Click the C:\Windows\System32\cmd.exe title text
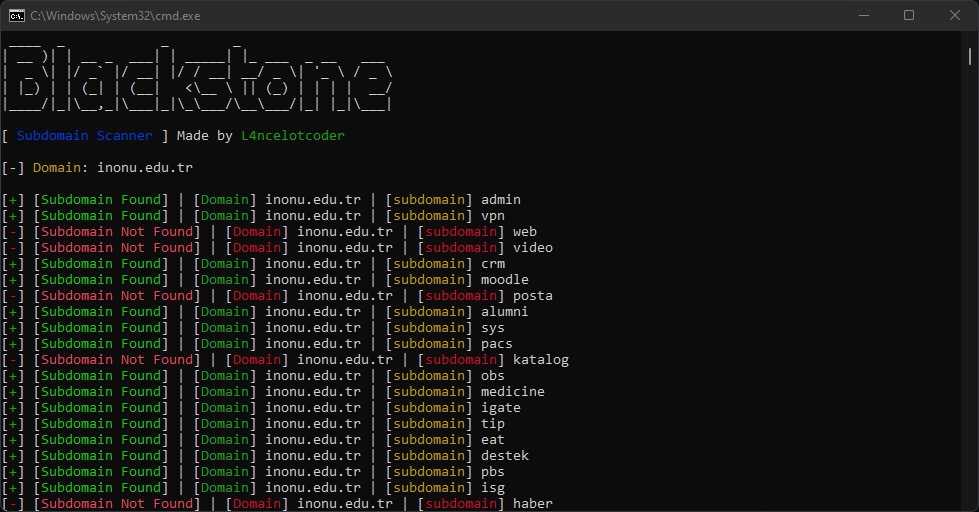Screen dimensions: 979x512 pos(116,16)
